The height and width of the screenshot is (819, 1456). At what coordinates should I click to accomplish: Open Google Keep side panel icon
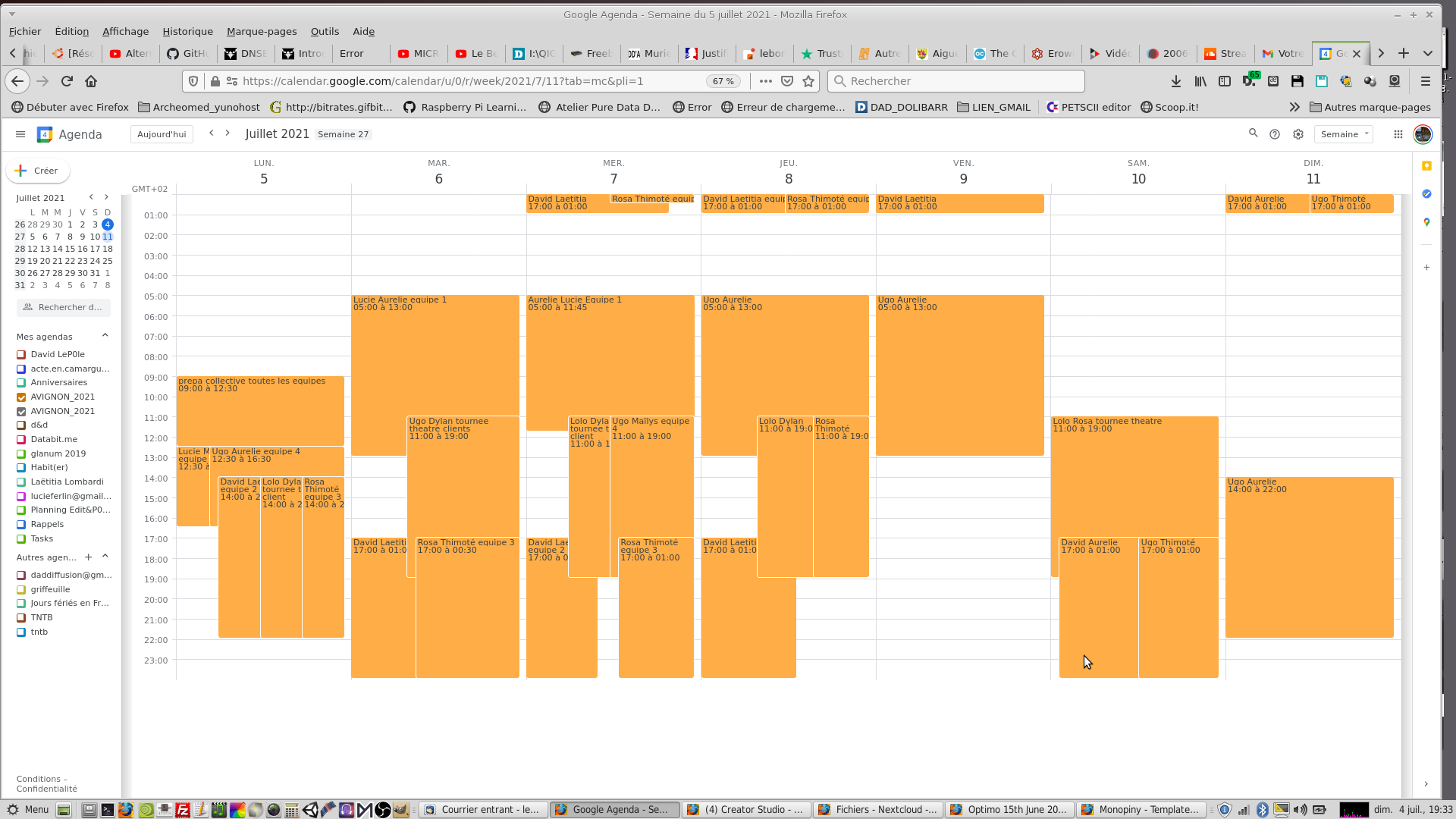point(1426,166)
